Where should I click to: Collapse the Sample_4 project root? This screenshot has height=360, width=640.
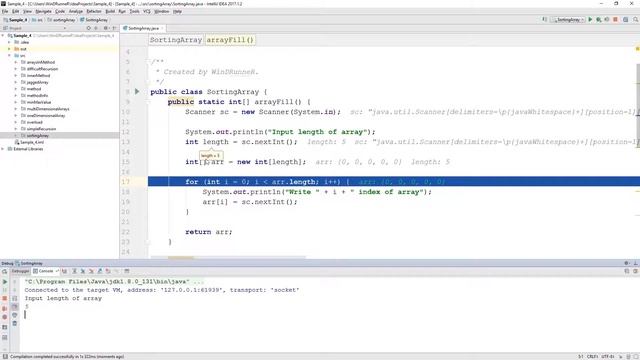coord(3,36)
